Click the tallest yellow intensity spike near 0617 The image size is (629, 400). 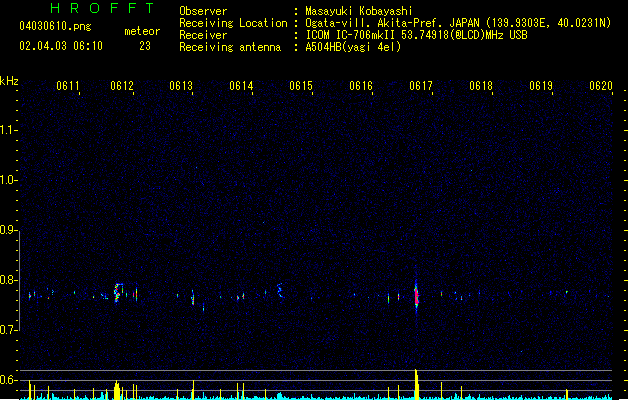pyautogui.click(x=416, y=384)
